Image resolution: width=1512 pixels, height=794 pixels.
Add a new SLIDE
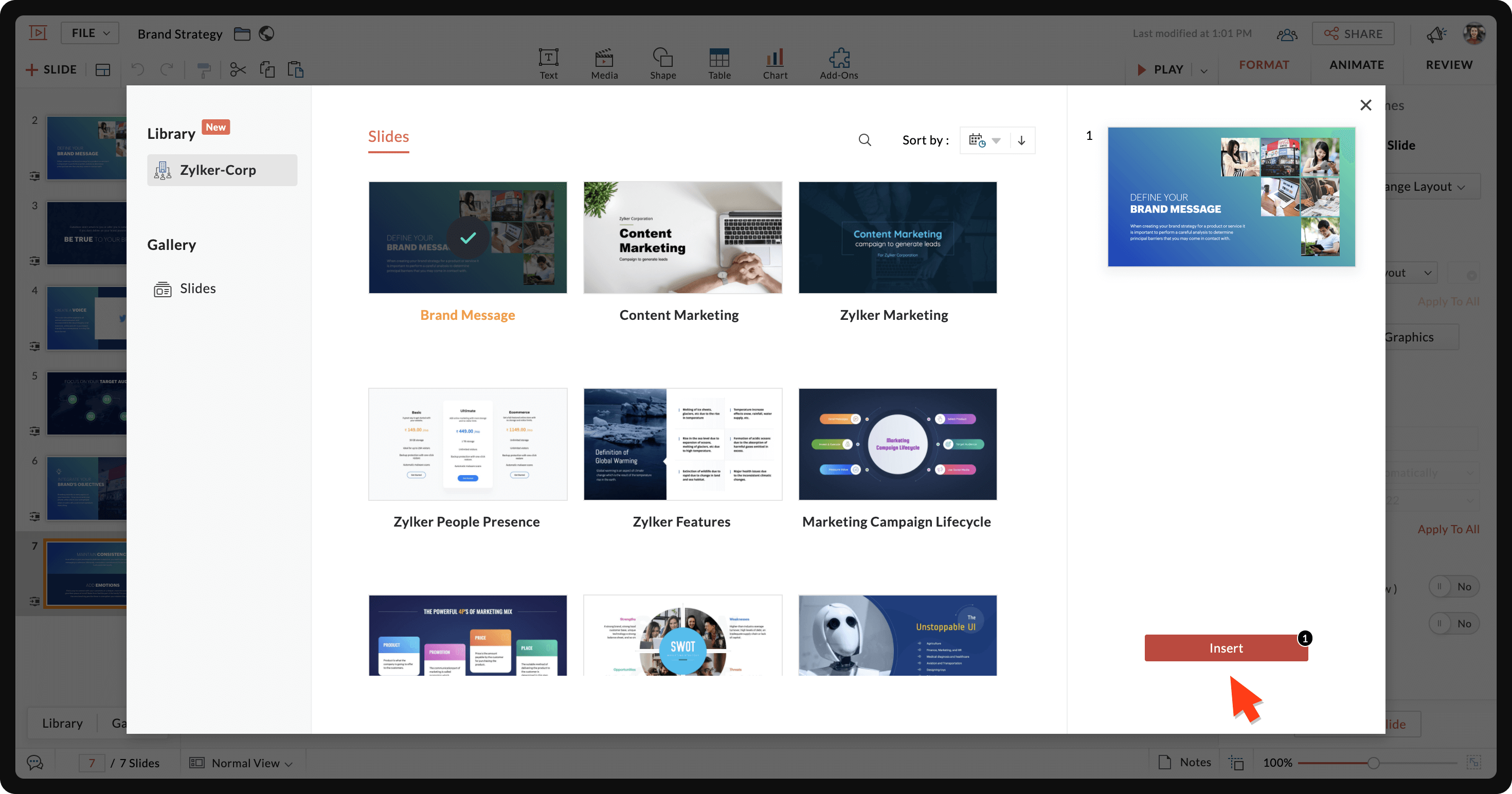pyautogui.click(x=51, y=70)
